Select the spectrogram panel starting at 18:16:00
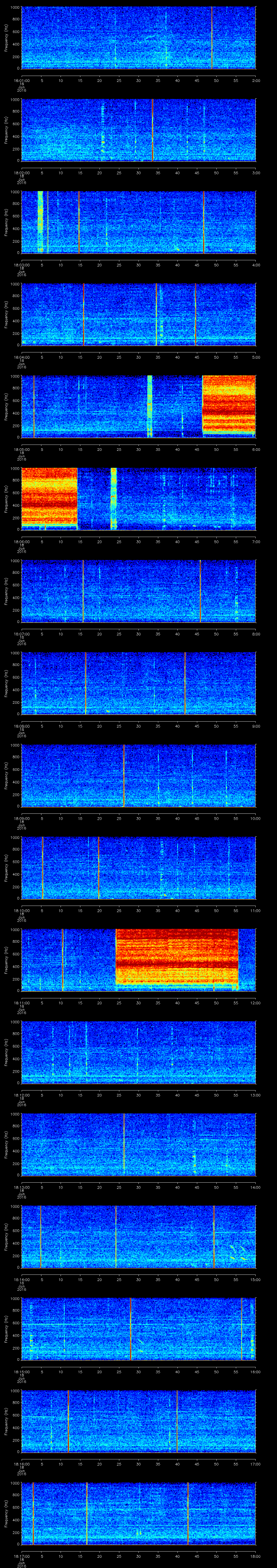The height and width of the screenshot is (1568, 277). [x=138, y=1421]
